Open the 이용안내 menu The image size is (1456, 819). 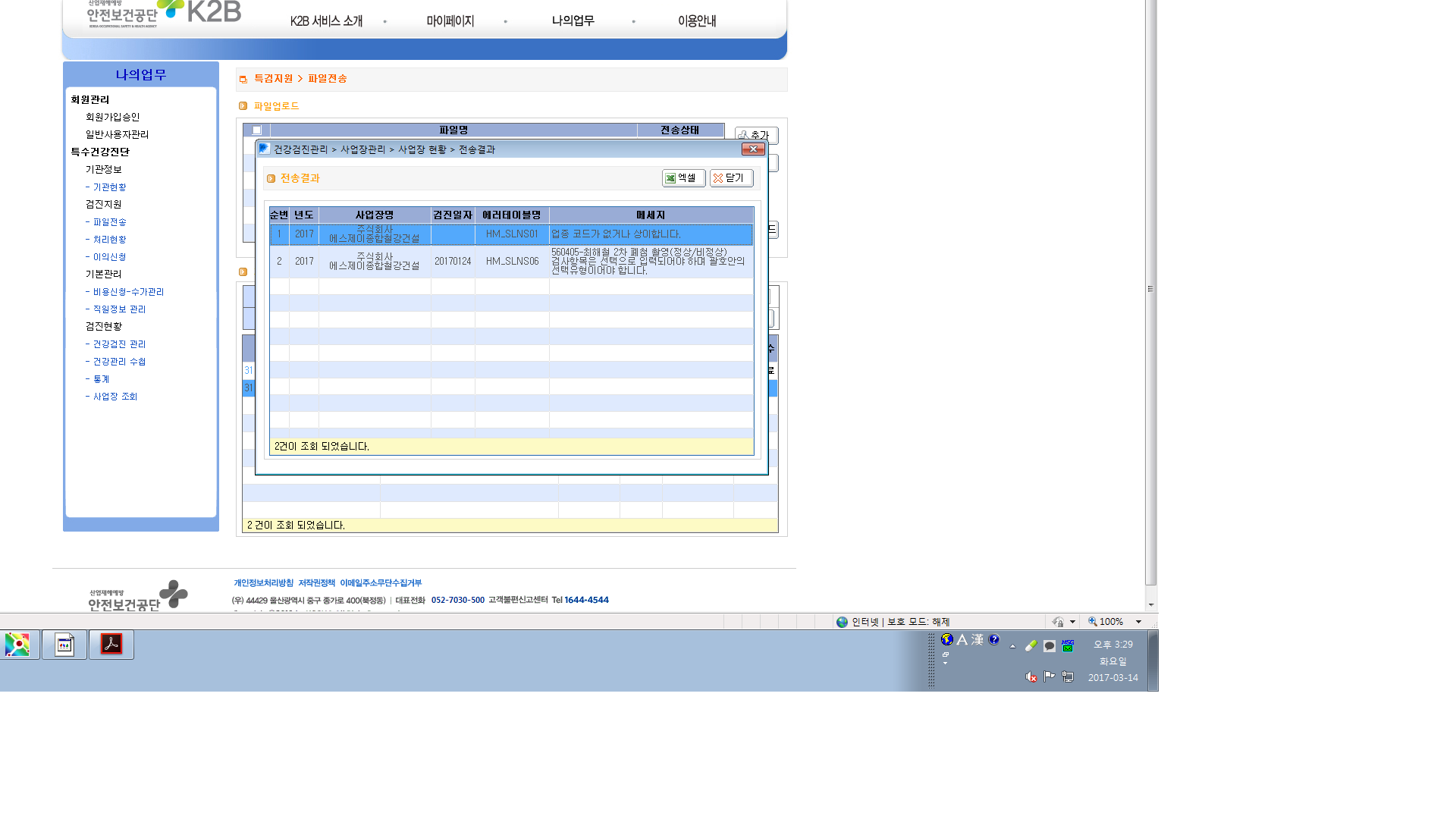click(697, 21)
